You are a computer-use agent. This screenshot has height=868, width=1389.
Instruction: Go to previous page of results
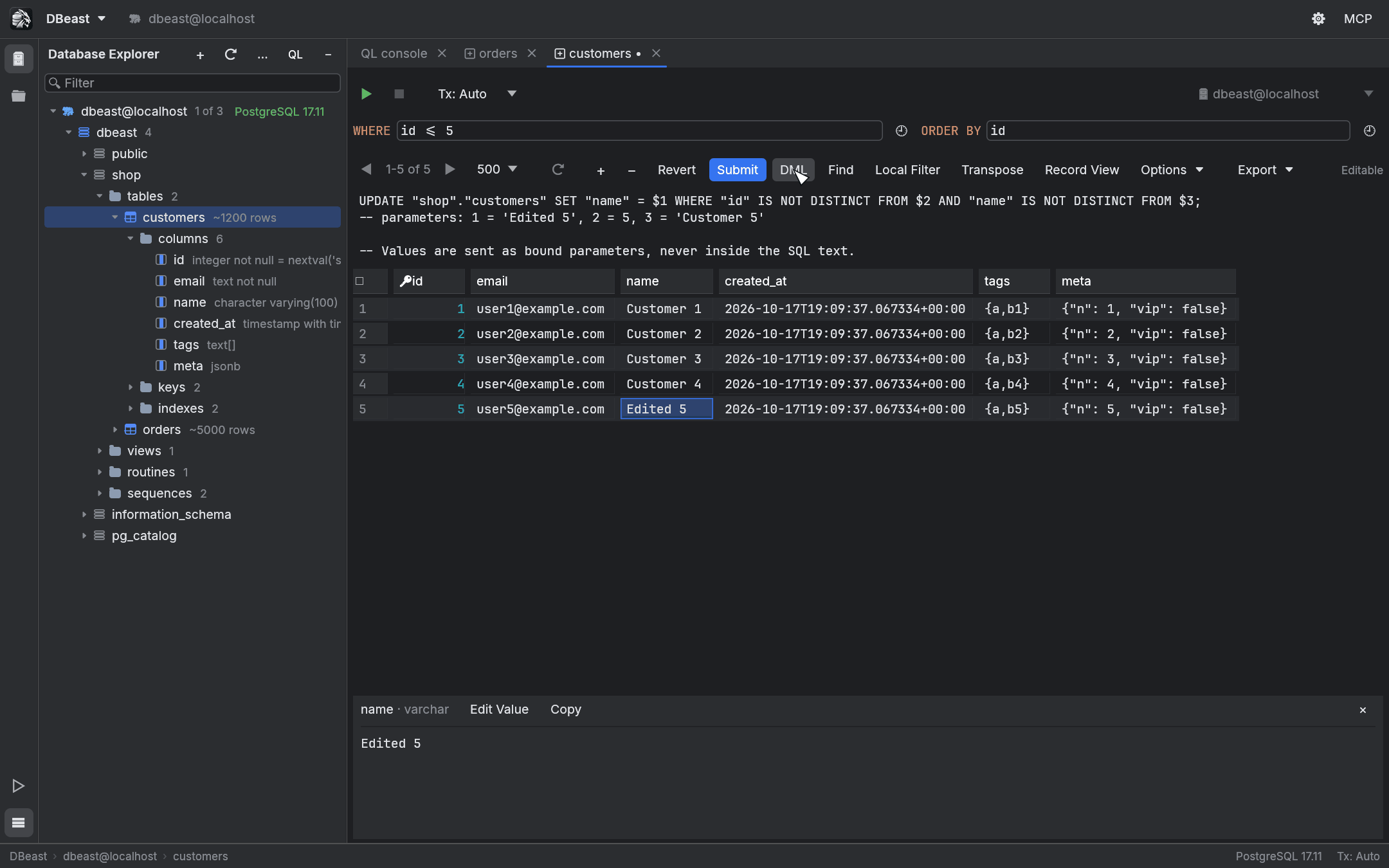pyautogui.click(x=367, y=169)
